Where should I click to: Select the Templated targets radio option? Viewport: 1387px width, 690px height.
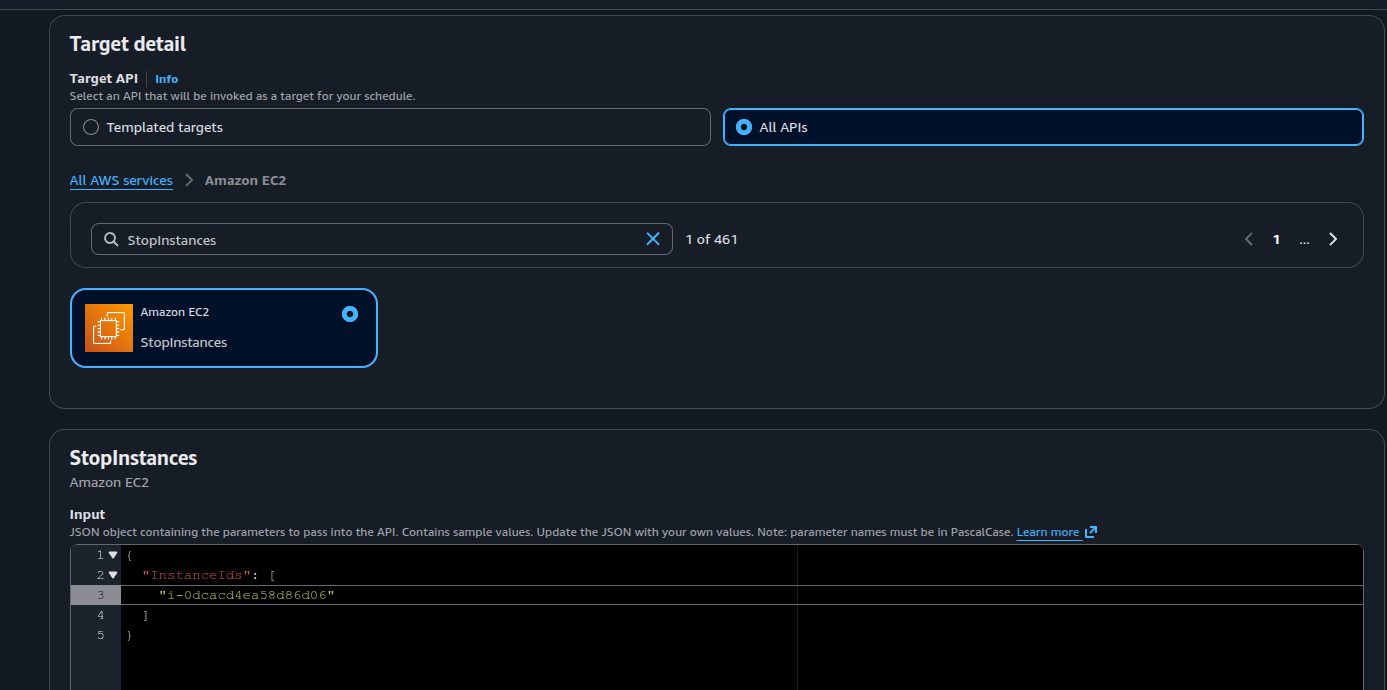pos(91,127)
